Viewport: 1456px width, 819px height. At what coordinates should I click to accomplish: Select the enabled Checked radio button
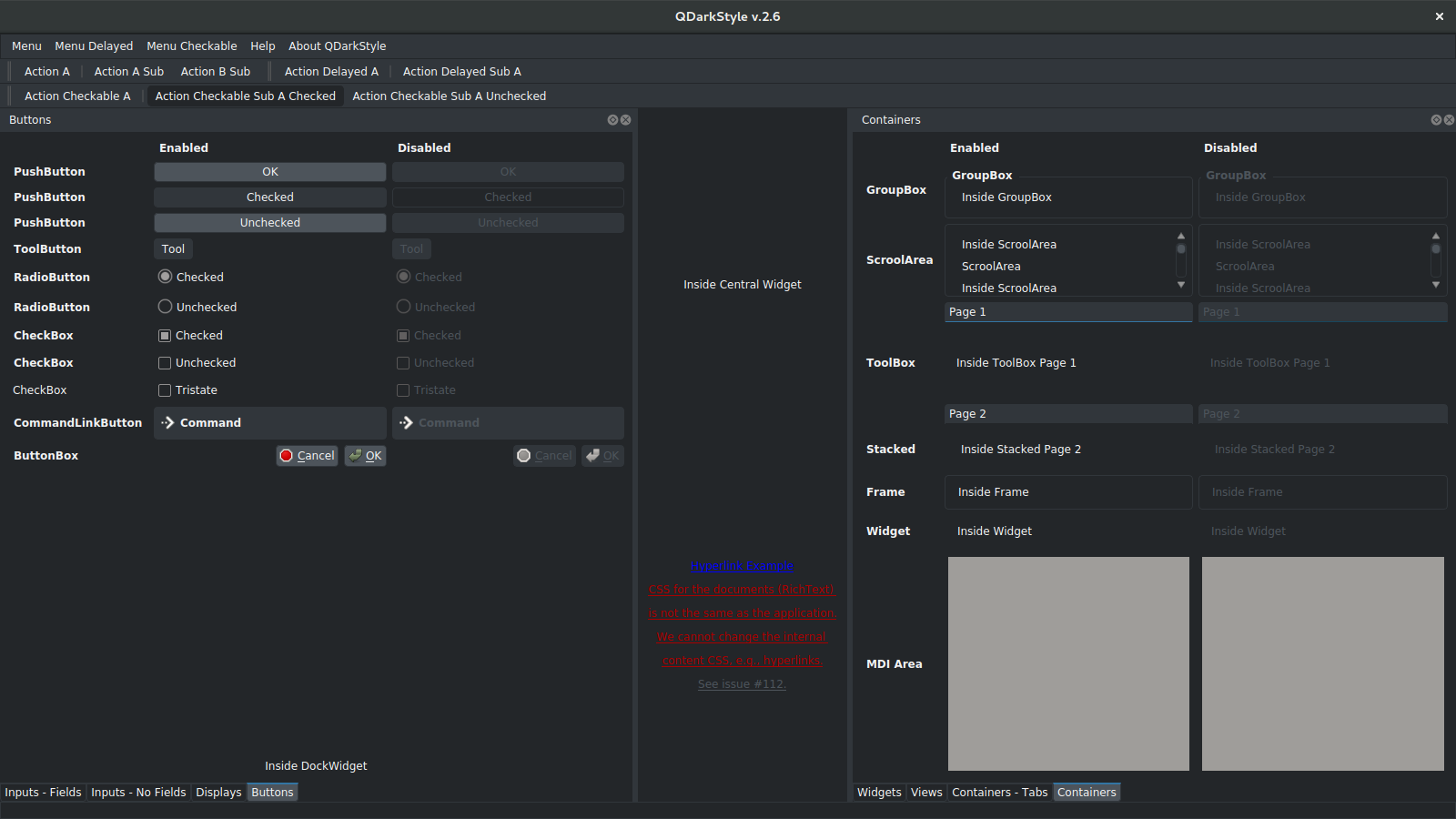tap(191, 278)
